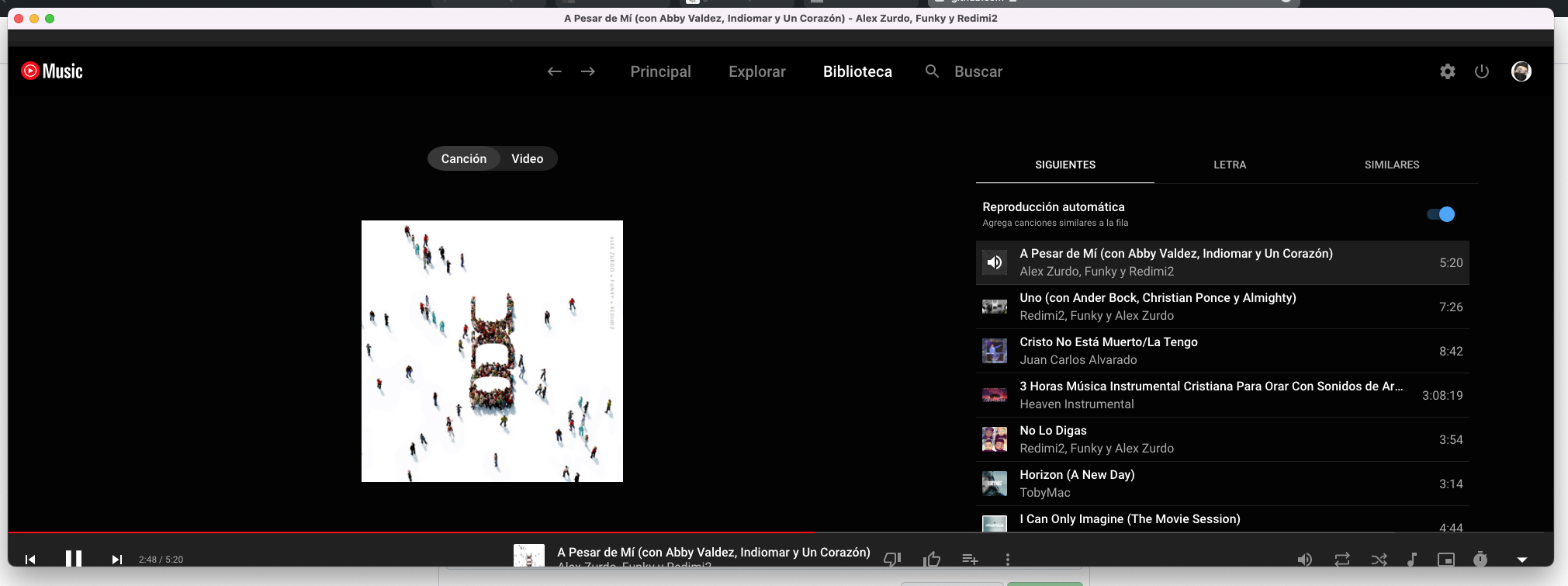Click the music note icon in player bar
The height and width of the screenshot is (586, 1568).
(1412, 559)
